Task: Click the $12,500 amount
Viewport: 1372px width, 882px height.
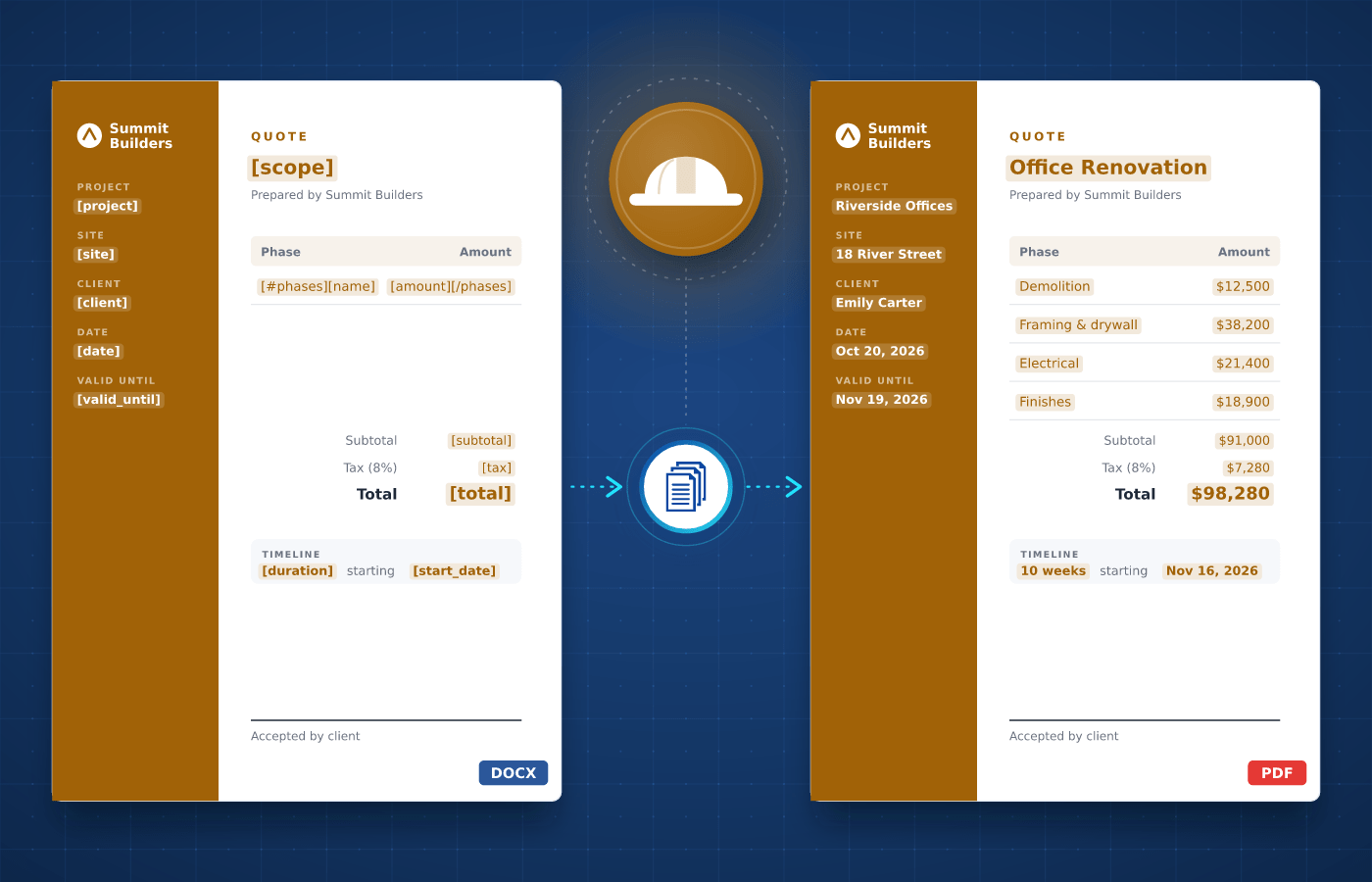Action: click(1243, 286)
